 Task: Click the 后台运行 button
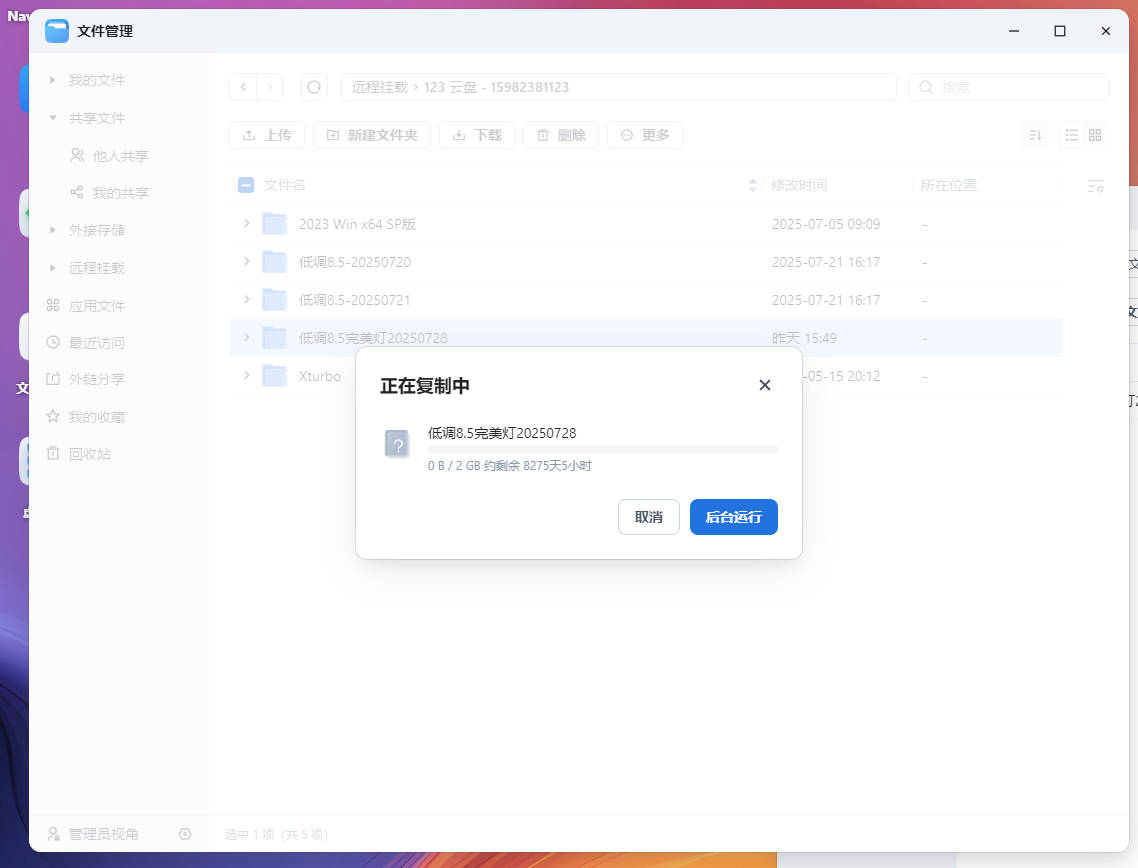point(733,517)
